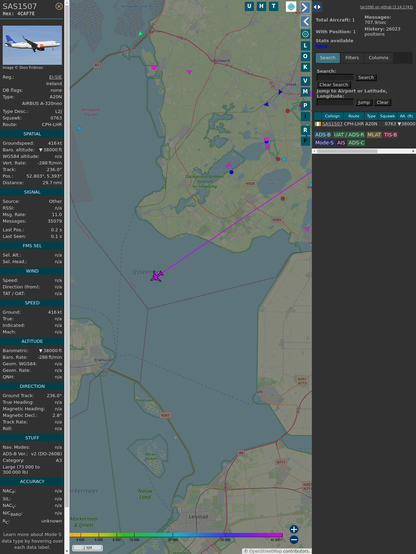This screenshot has height=554, width=416.
Task: Sort table by Type column
Action: (371, 116)
